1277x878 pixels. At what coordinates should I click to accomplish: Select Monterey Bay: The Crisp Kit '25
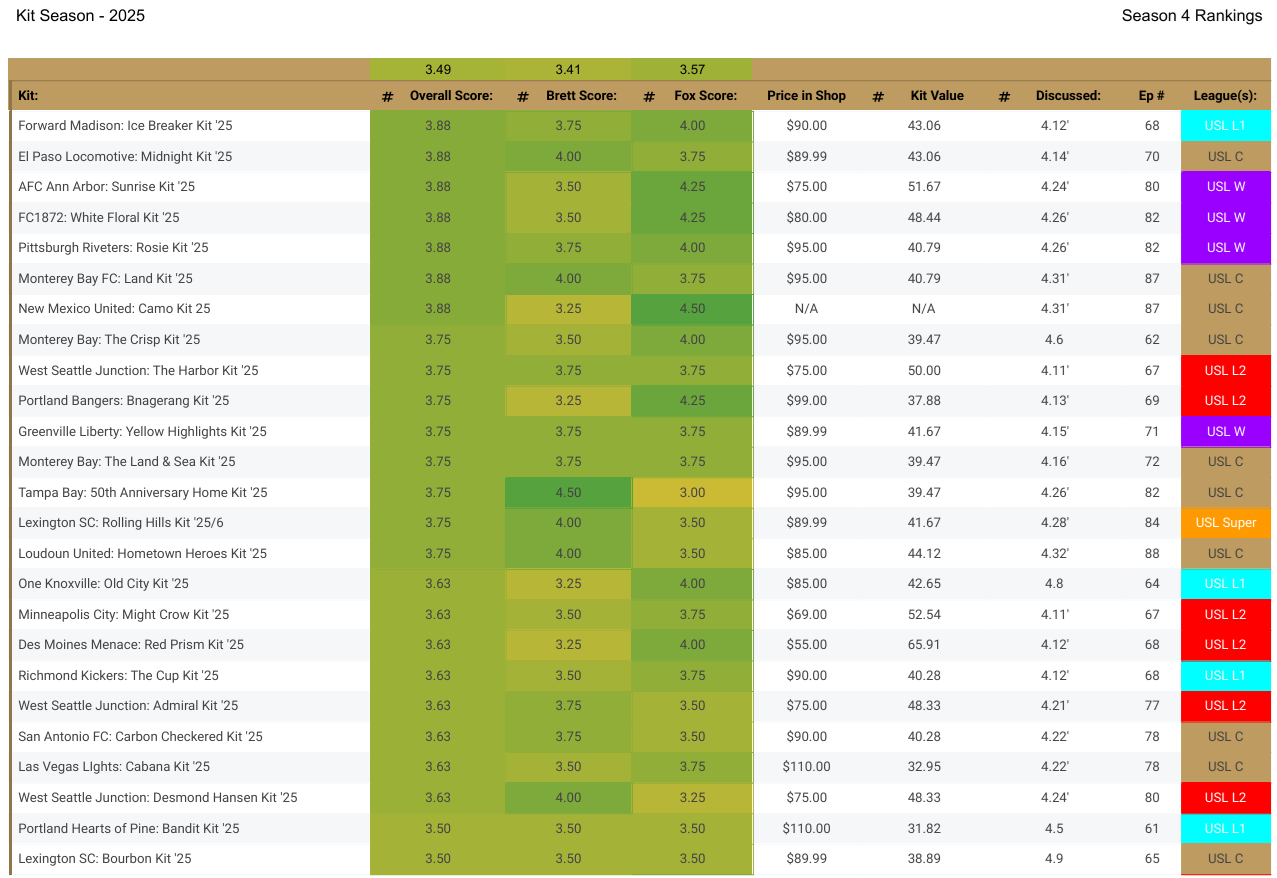click(x=109, y=340)
